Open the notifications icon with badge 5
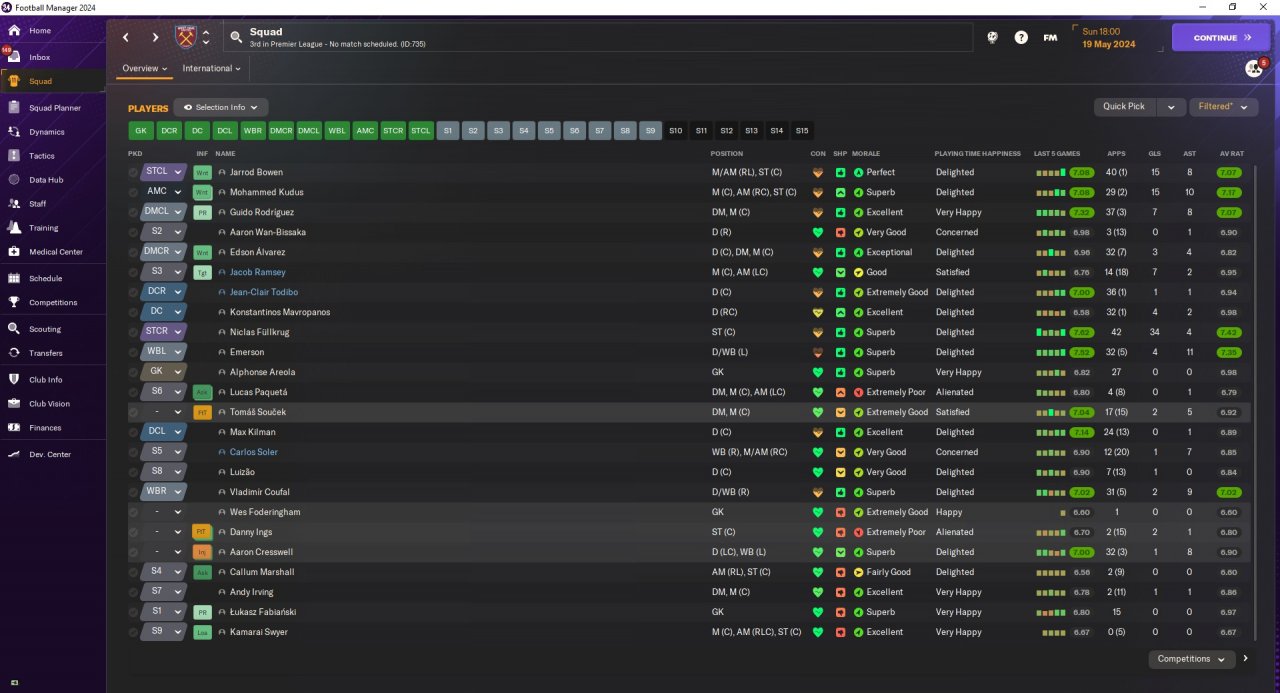This screenshot has height=693, width=1280. [1254, 68]
